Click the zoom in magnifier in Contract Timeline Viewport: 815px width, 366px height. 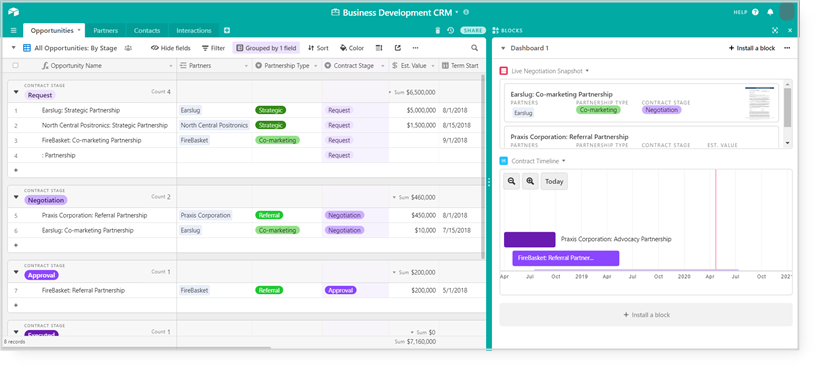point(530,181)
